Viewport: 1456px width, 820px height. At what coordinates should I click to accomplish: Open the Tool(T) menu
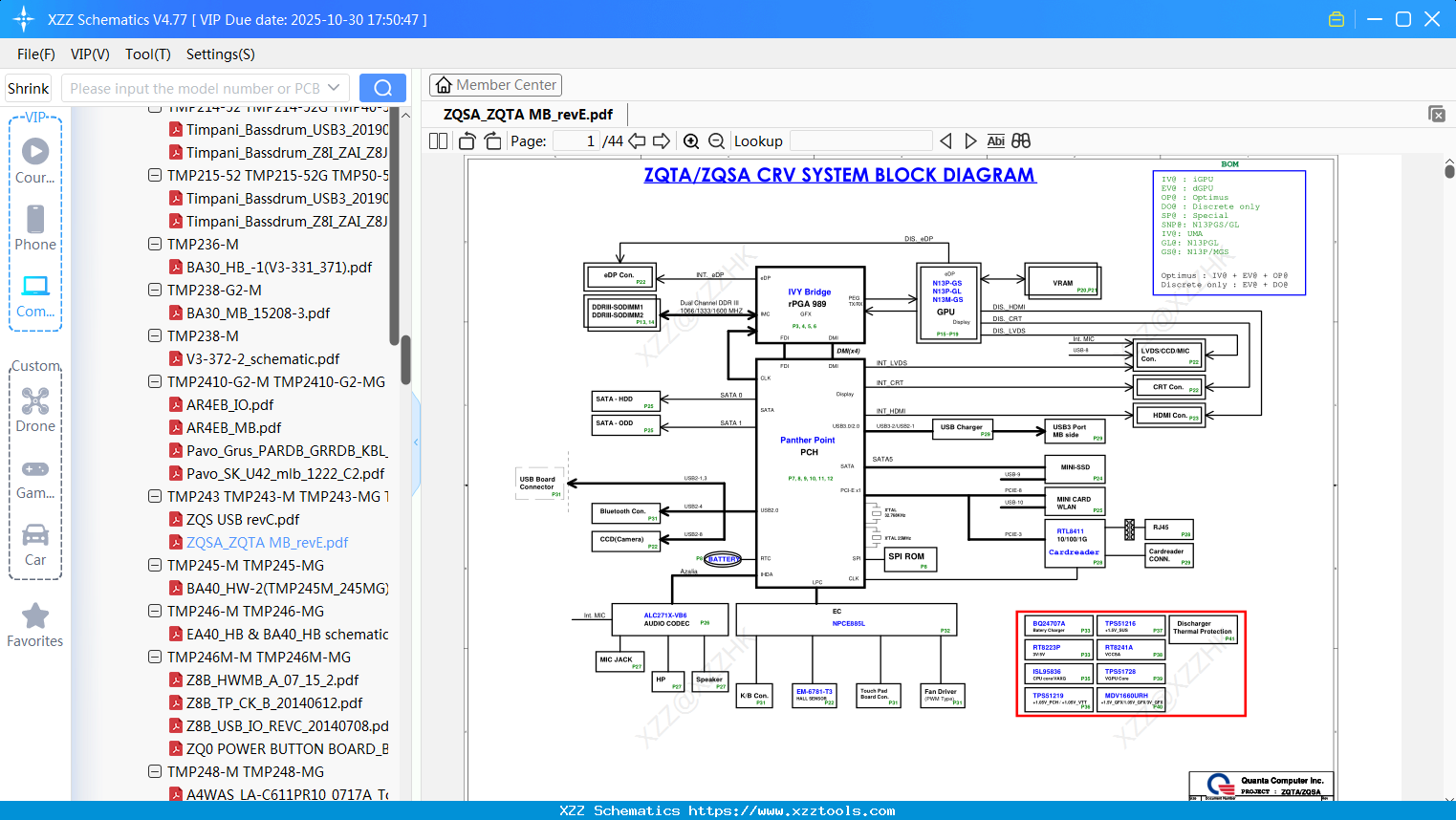[148, 54]
